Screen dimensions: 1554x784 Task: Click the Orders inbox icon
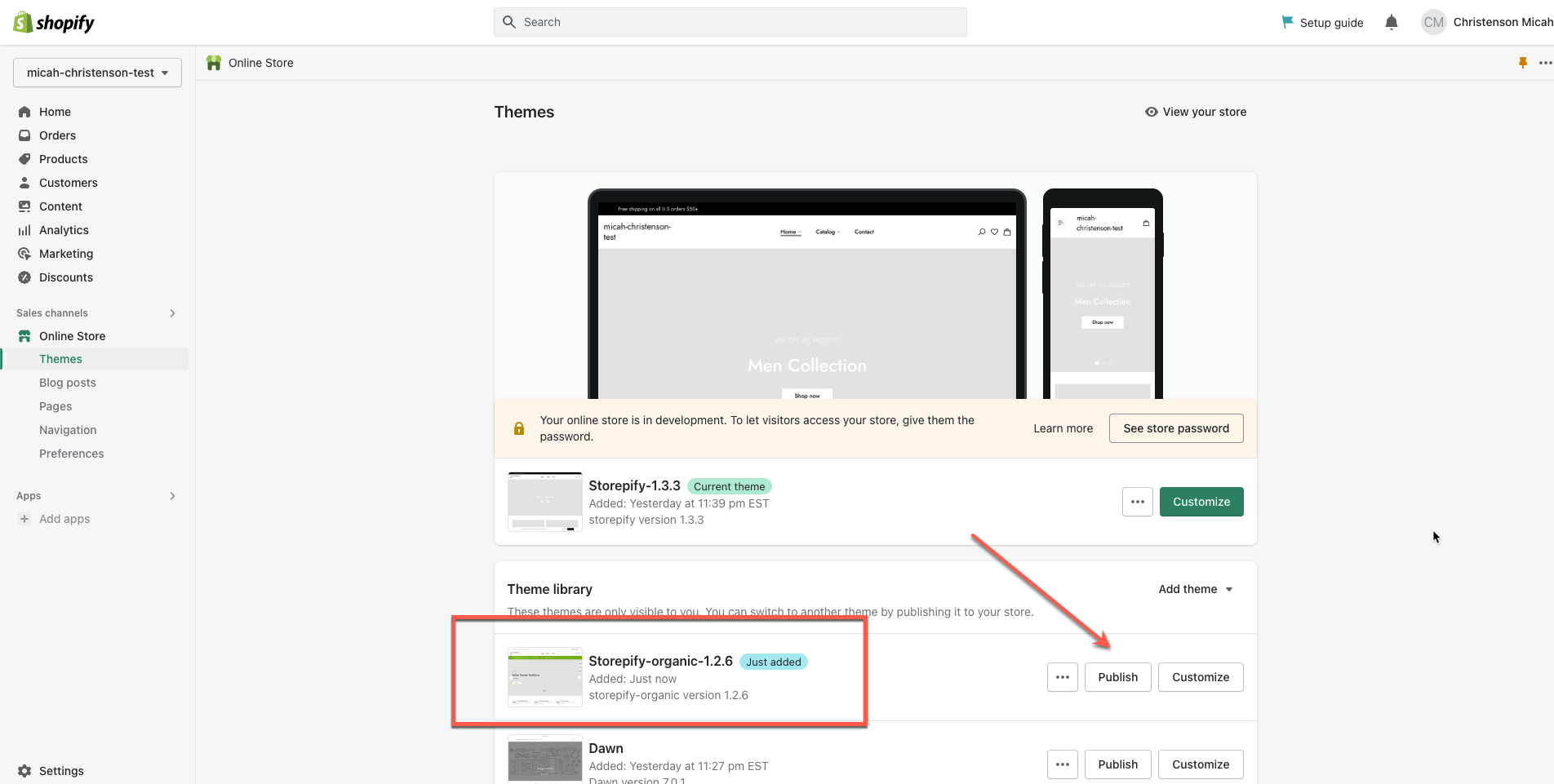pyautogui.click(x=24, y=135)
